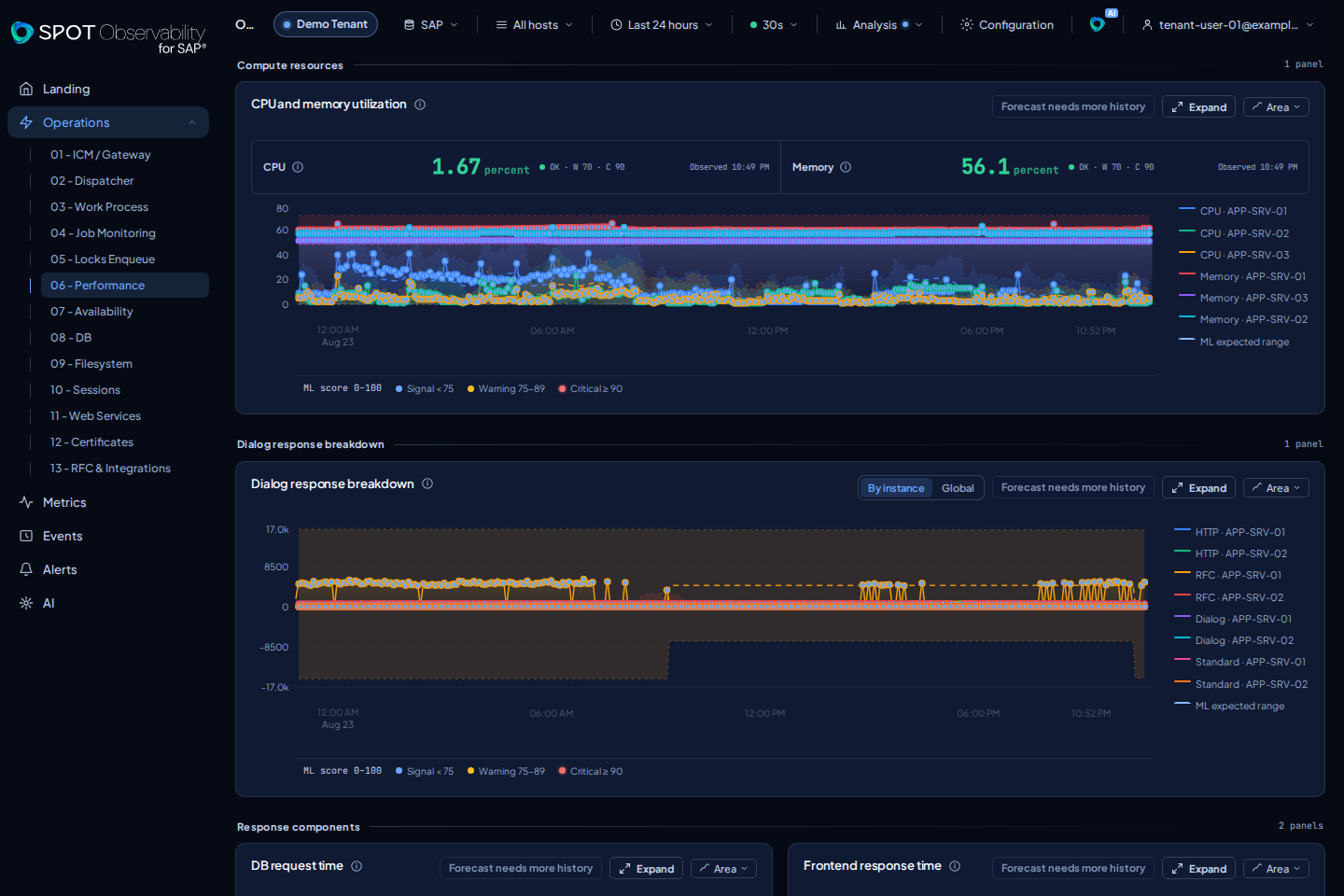This screenshot has height=896, width=1344.
Task: Open the AI assistant icon in top bar
Action: (1098, 24)
